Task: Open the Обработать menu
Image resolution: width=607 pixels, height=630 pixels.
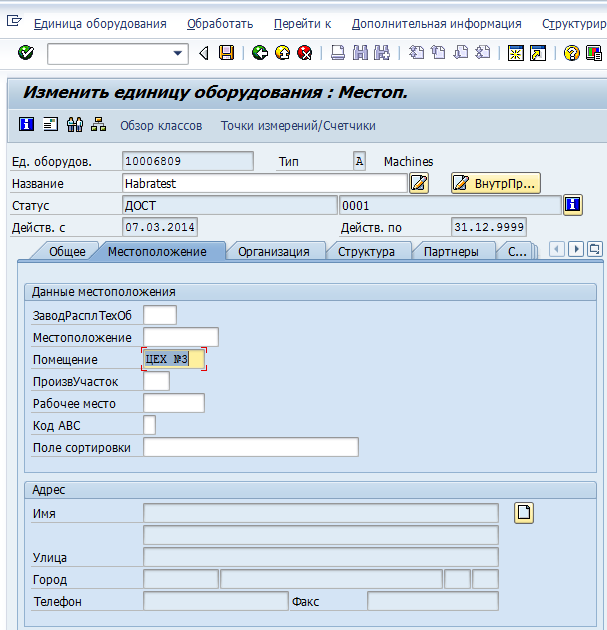Action: click(x=220, y=24)
